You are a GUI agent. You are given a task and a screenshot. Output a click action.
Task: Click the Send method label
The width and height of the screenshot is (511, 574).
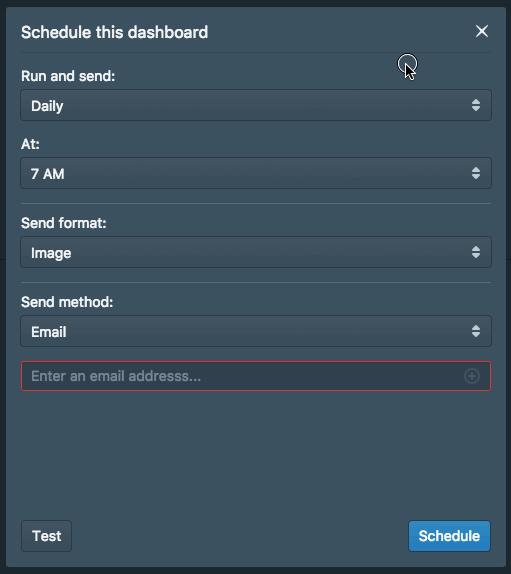67,302
